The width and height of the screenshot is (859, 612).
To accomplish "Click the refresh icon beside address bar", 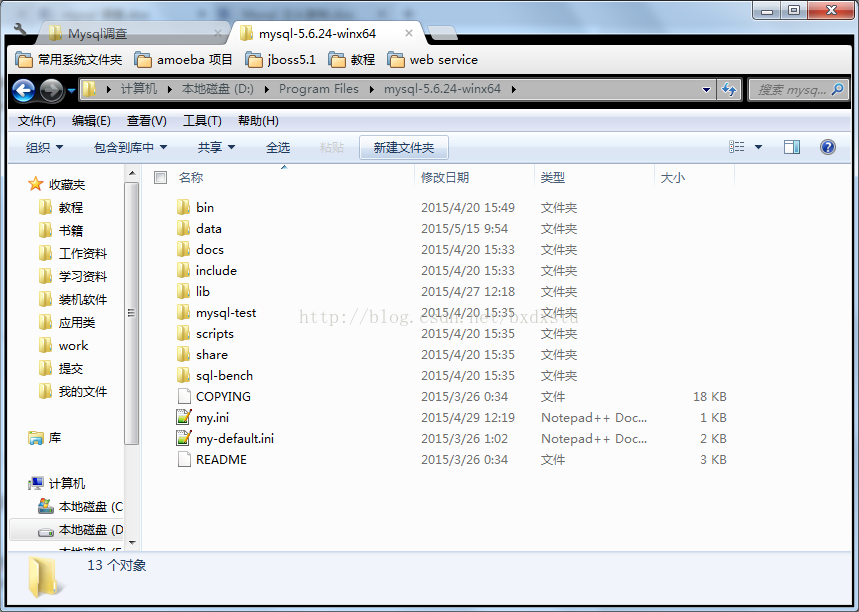I will [x=729, y=89].
